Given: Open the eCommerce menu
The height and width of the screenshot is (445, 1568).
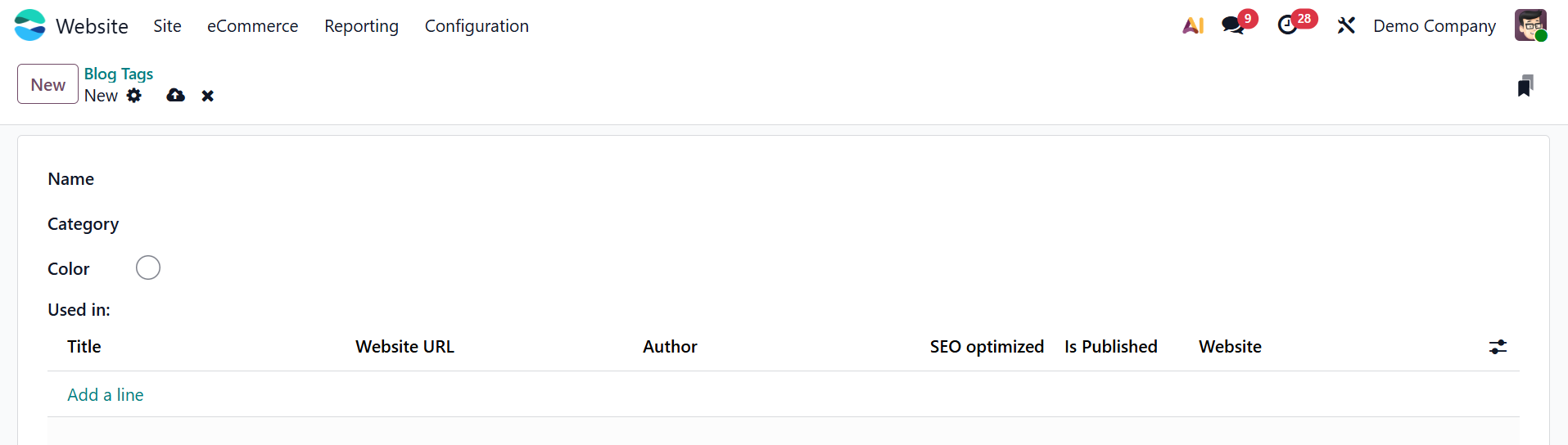Looking at the screenshot, I should click(252, 26).
